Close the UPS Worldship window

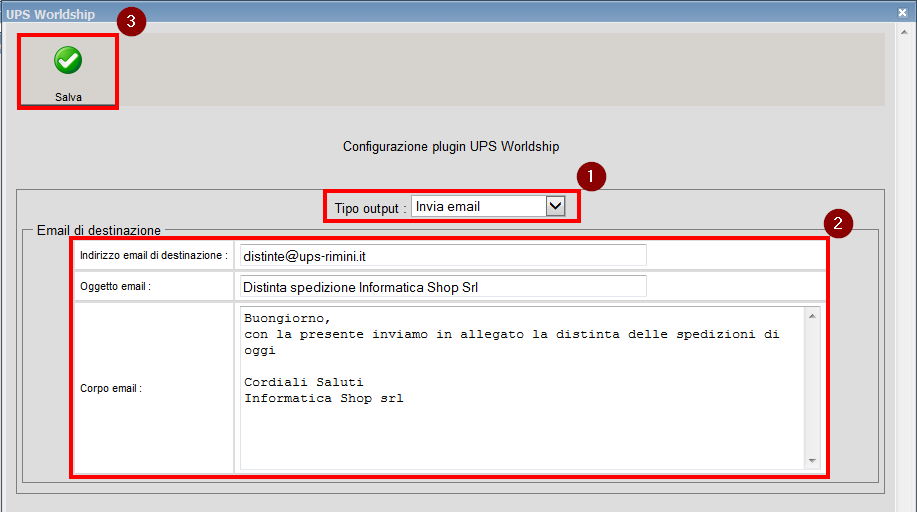(902, 12)
